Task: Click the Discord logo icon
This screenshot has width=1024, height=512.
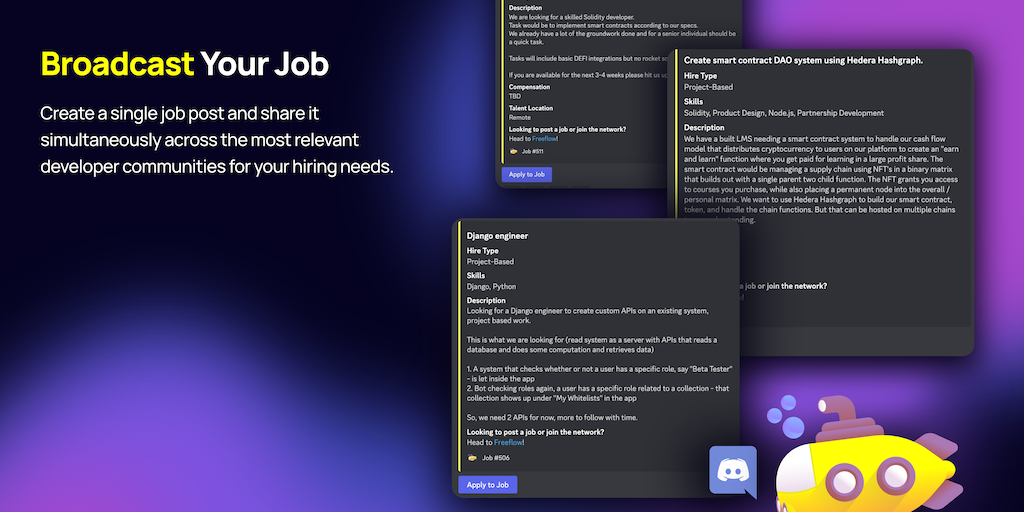Action: (x=733, y=470)
